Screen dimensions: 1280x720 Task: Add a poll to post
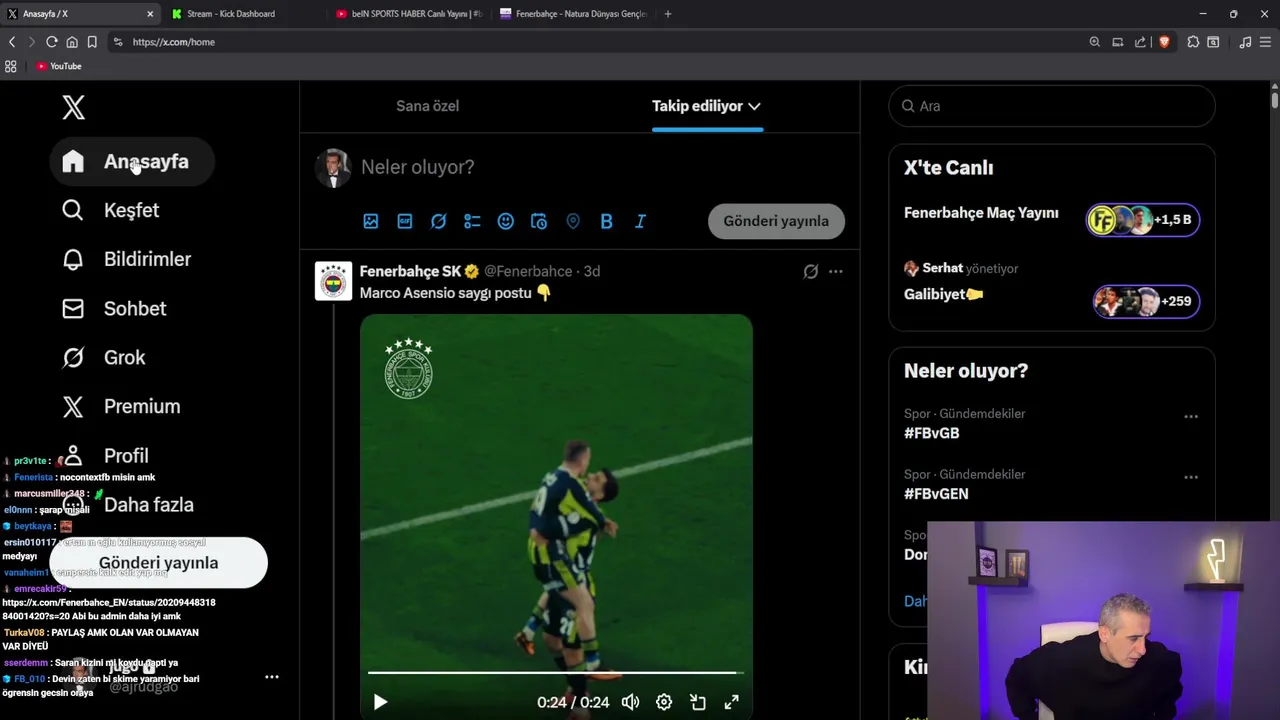point(472,221)
